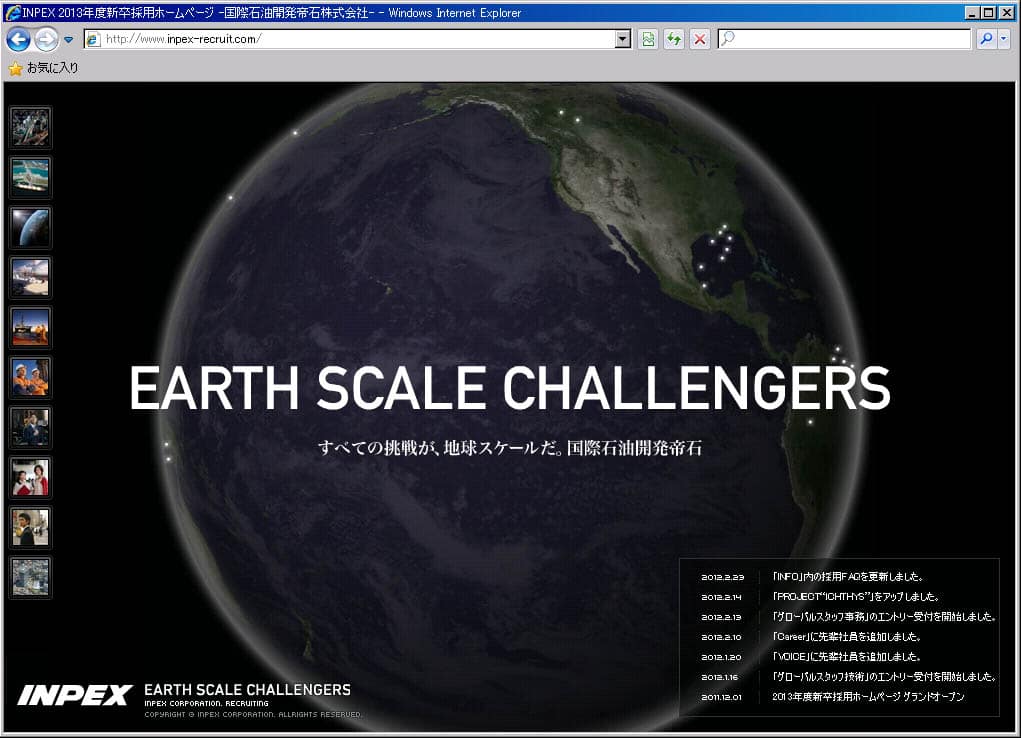Open the 「PROJECT"ICHTHYS"」 news item
The image size is (1021, 738).
click(x=856, y=597)
